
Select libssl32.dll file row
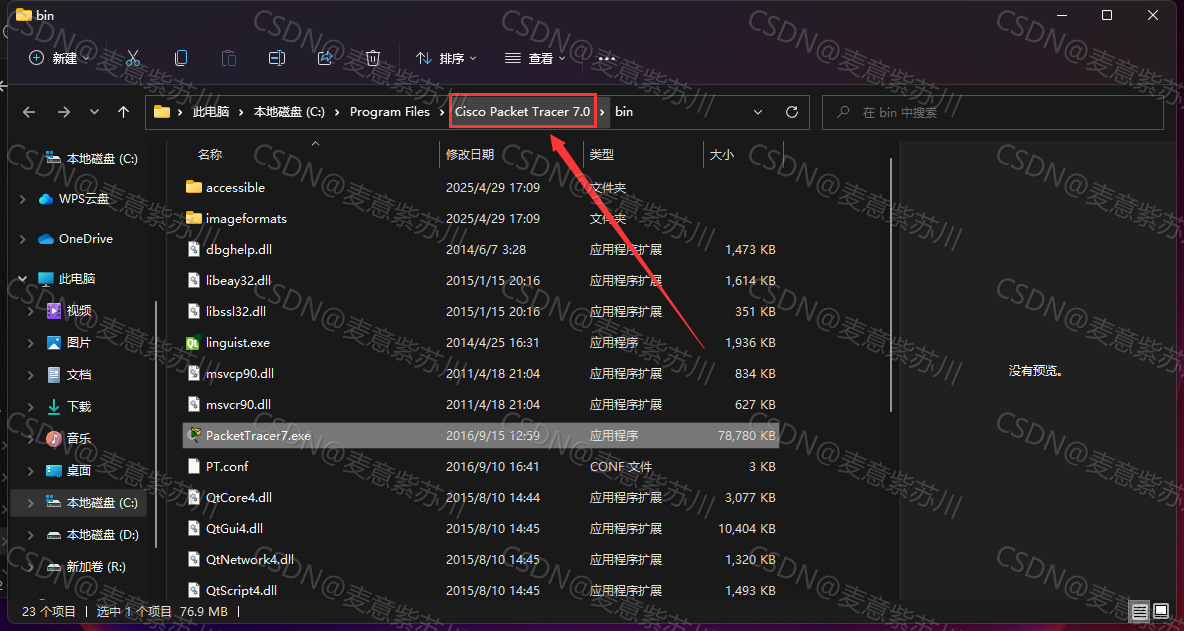(x=481, y=311)
